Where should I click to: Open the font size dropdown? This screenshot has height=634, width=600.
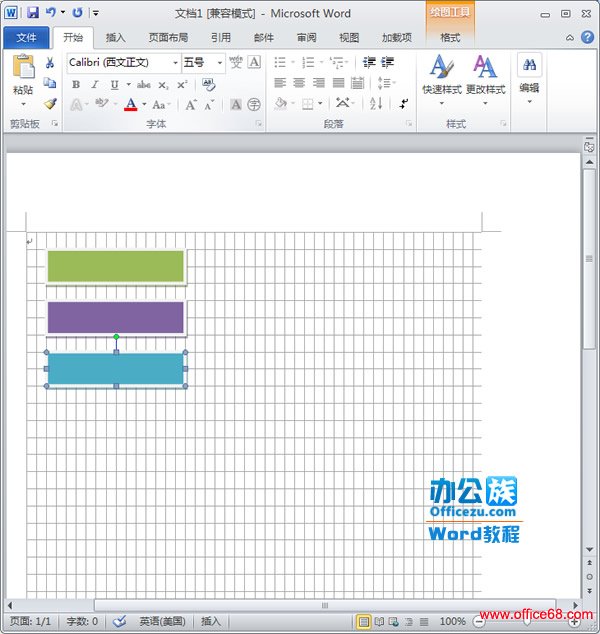[220, 63]
